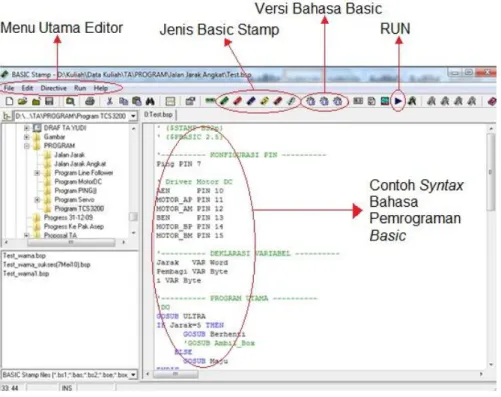Click the Open From folder icon beside Save
Screen dimensions: 501x397
coord(36,101)
